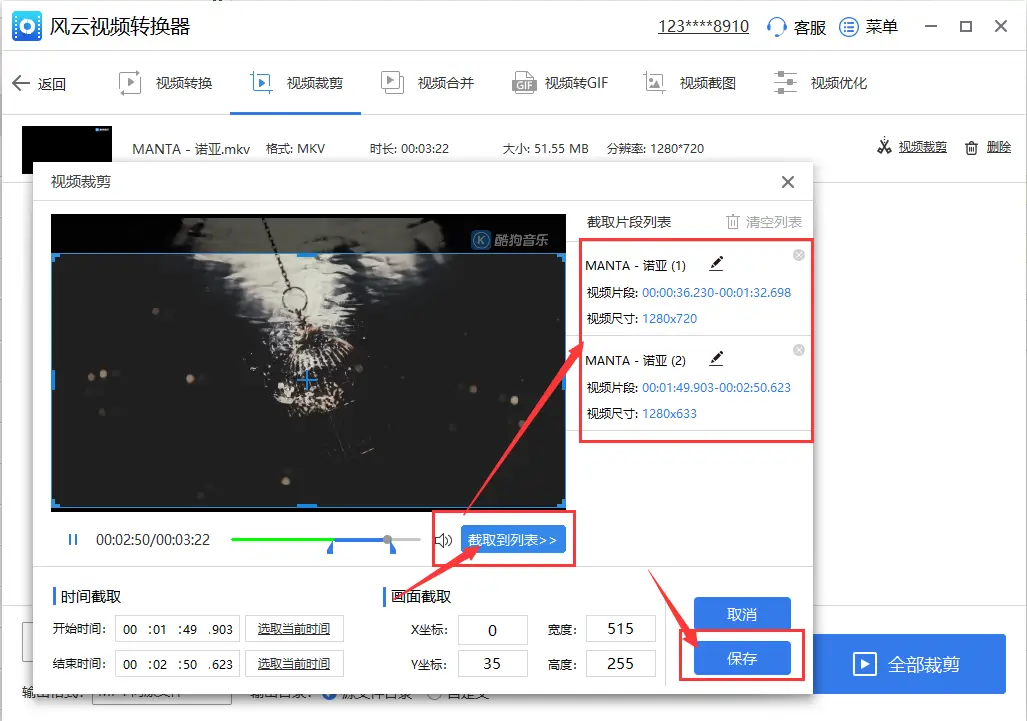Open the 视频合并 tab
Screen dimensions: 1027x721
pos(427,83)
